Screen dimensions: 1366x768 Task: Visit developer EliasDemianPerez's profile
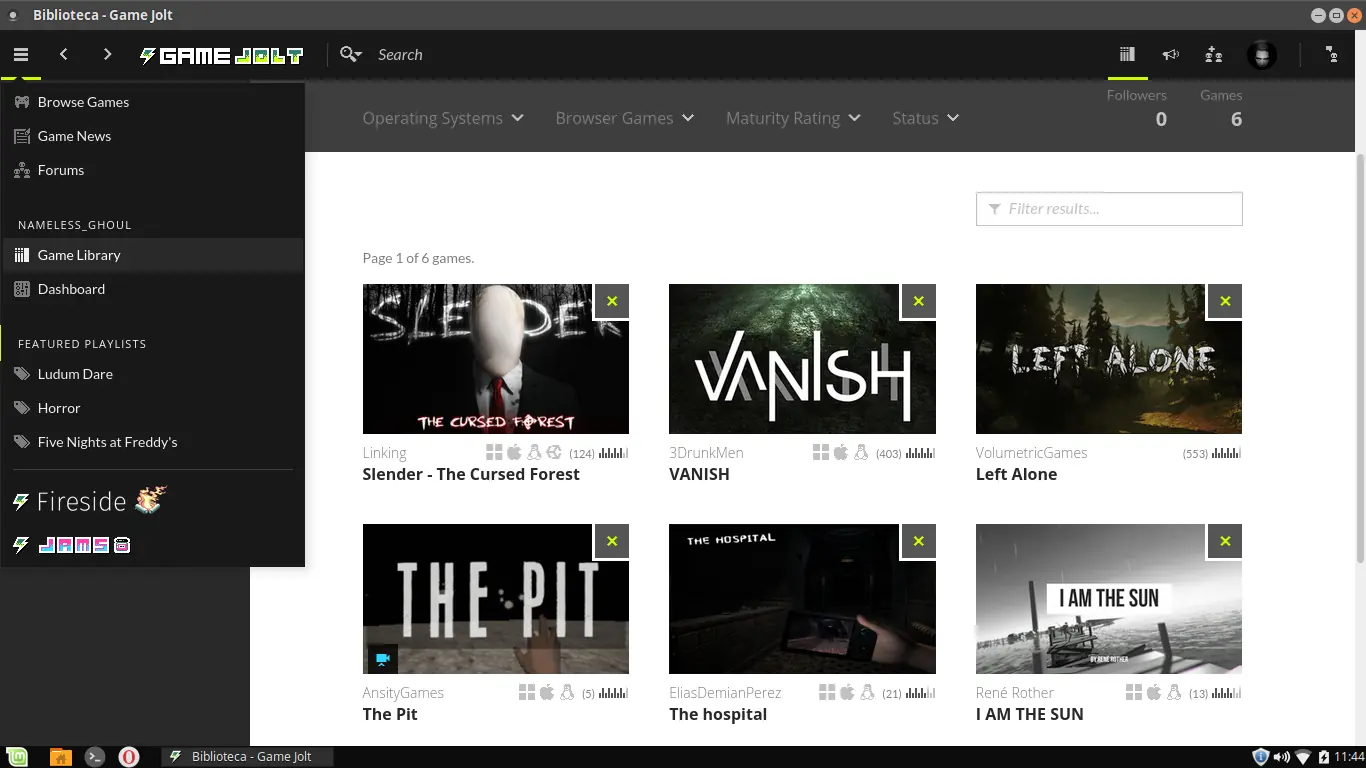(x=725, y=693)
